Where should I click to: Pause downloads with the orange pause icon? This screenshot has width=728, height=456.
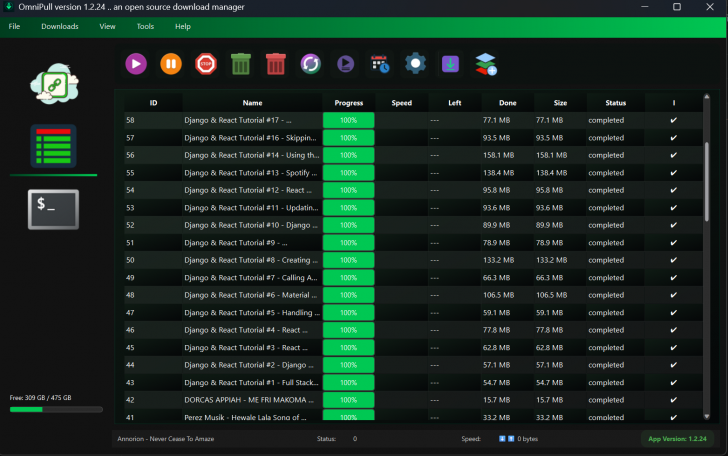(171, 64)
